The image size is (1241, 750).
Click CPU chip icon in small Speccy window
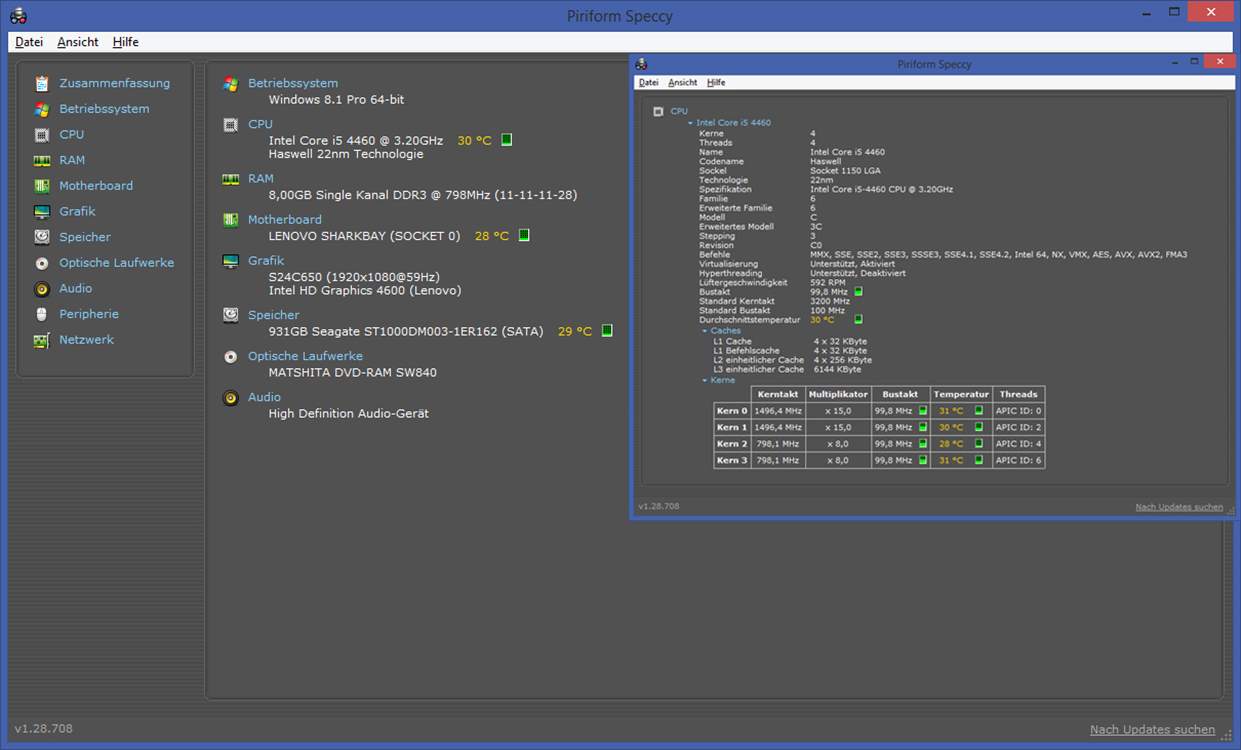pyautogui.click(x=658, y=111)
